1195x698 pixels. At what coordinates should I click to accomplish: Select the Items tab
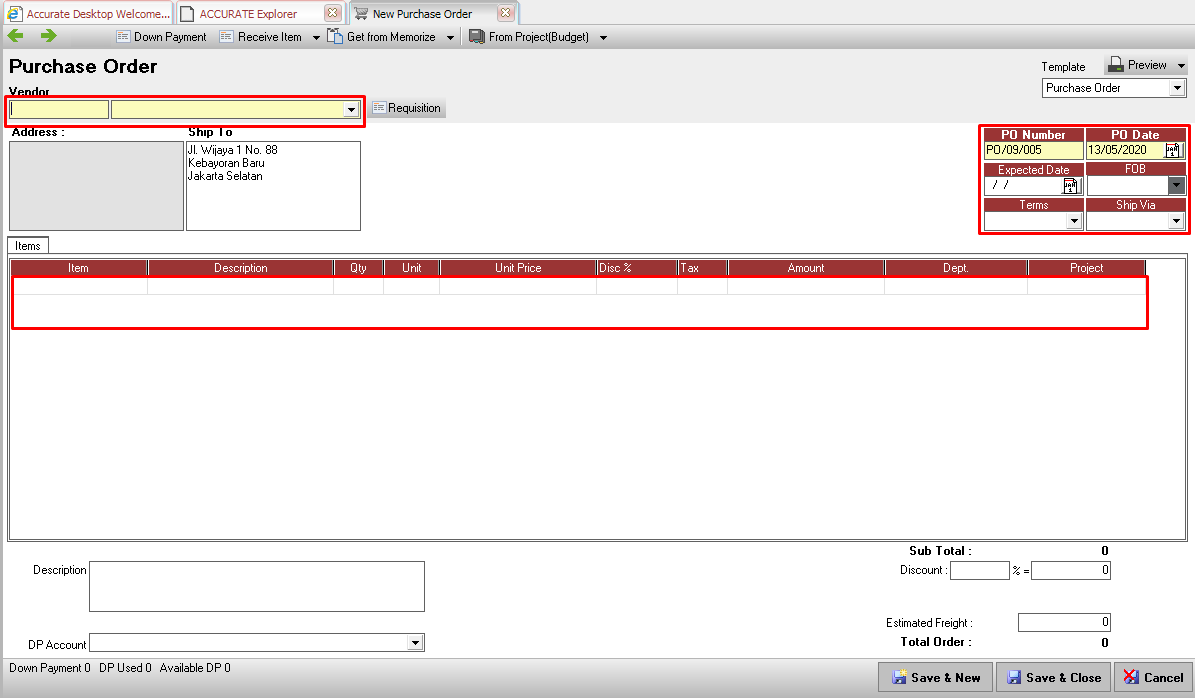28,245
